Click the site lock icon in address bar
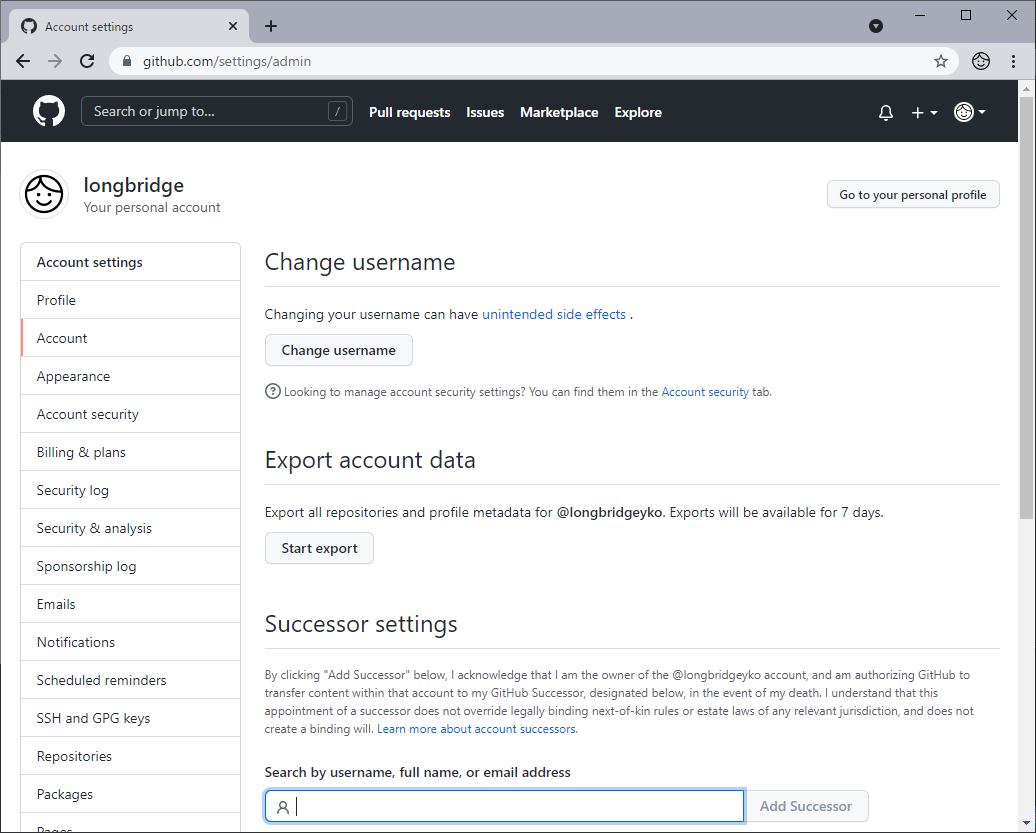1036x833 pixels. [x=128, y=61]
